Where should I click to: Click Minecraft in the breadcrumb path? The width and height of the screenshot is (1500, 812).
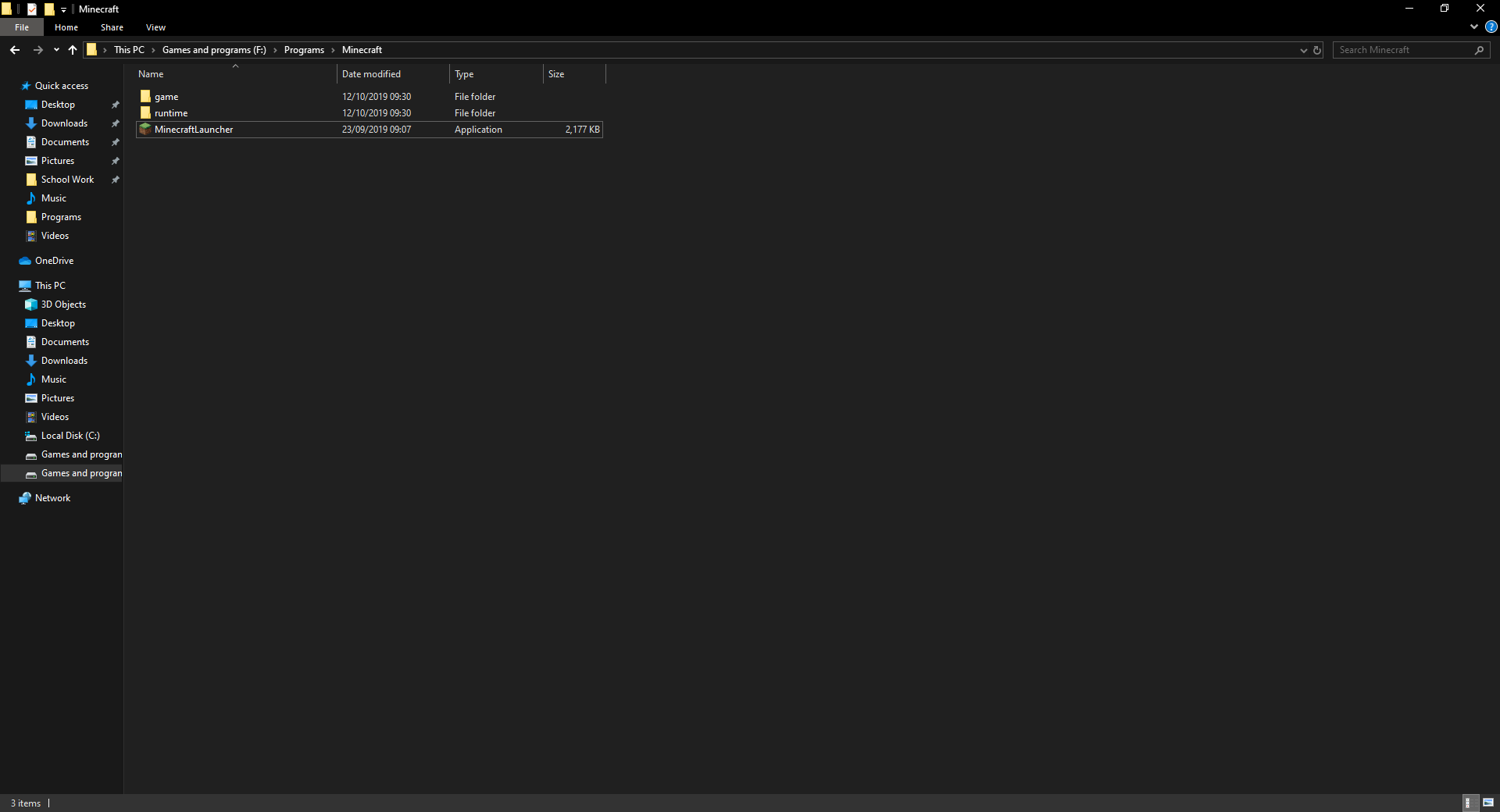click(x=362, y=50)
